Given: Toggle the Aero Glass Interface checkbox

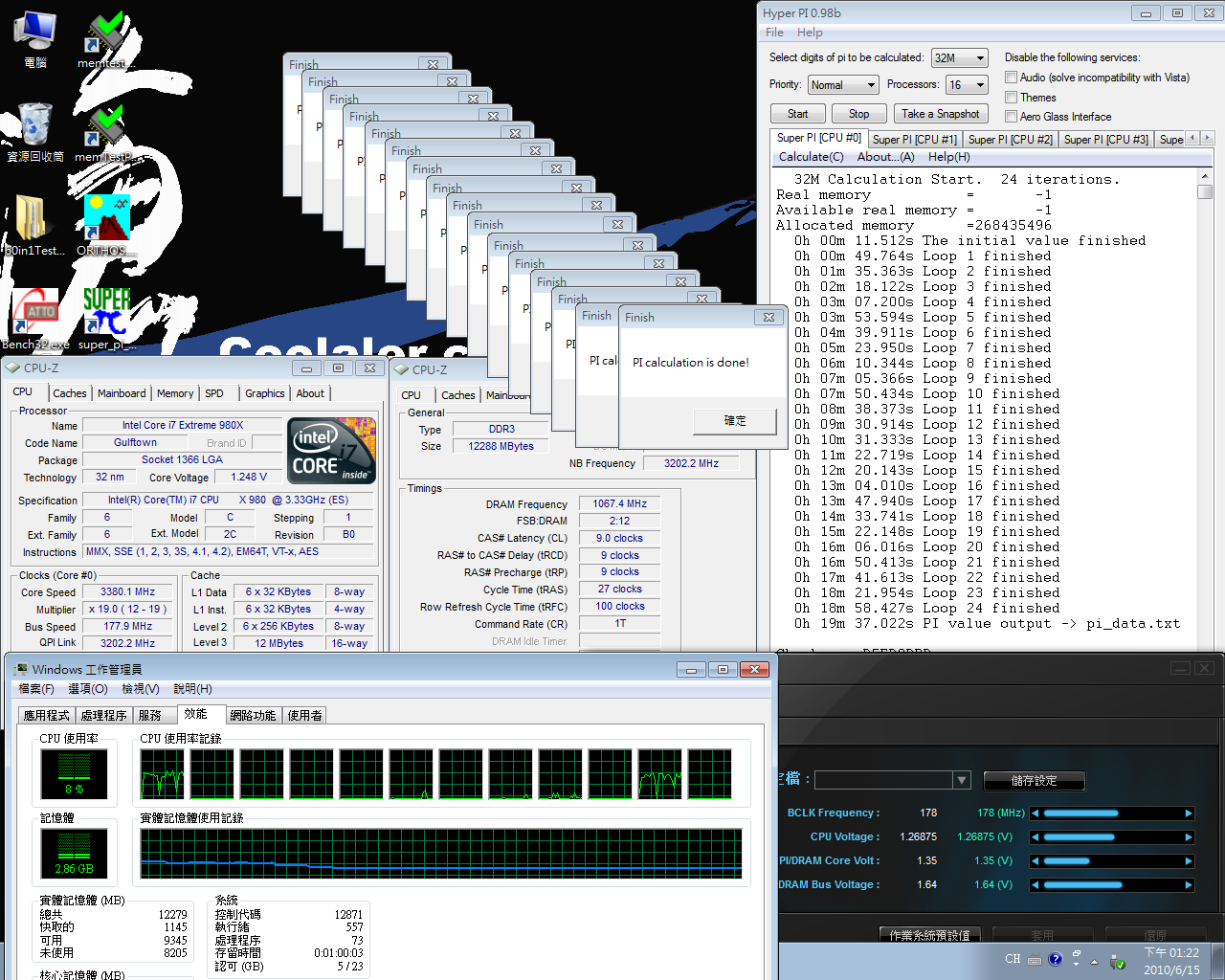Looking at the screenshot, I should pos(1011,116).
